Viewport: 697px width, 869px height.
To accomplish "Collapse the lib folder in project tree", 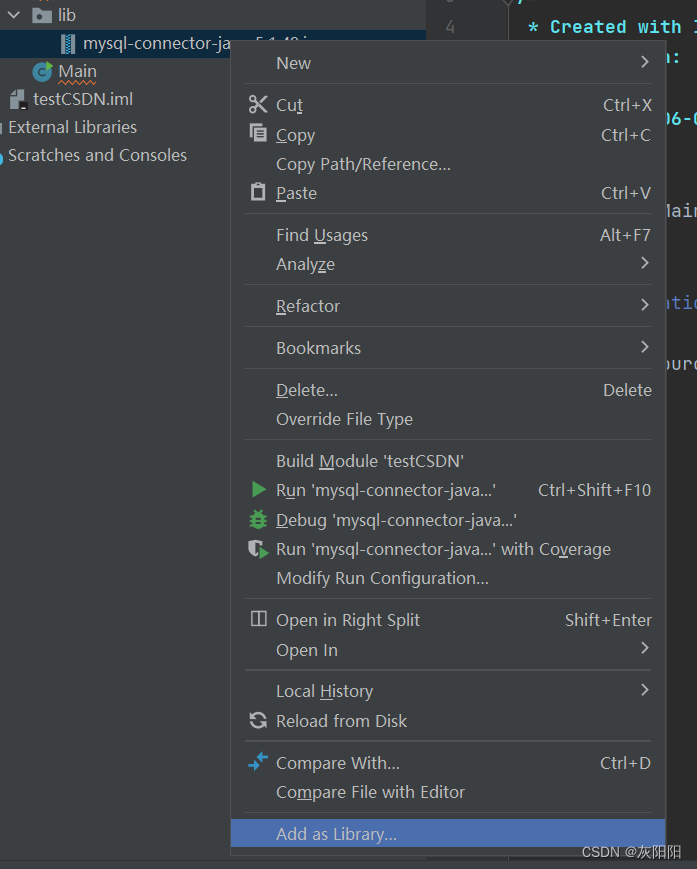I will point(12,15).
